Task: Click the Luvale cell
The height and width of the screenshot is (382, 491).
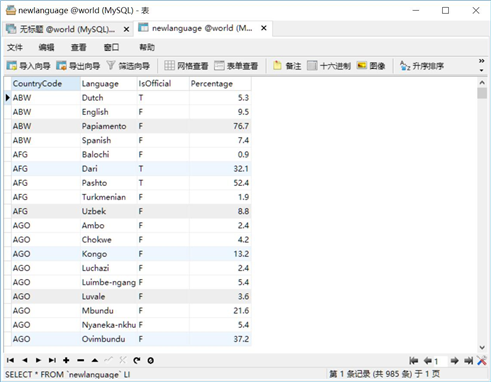Action: pyautogui.click(x=109, y=296)
